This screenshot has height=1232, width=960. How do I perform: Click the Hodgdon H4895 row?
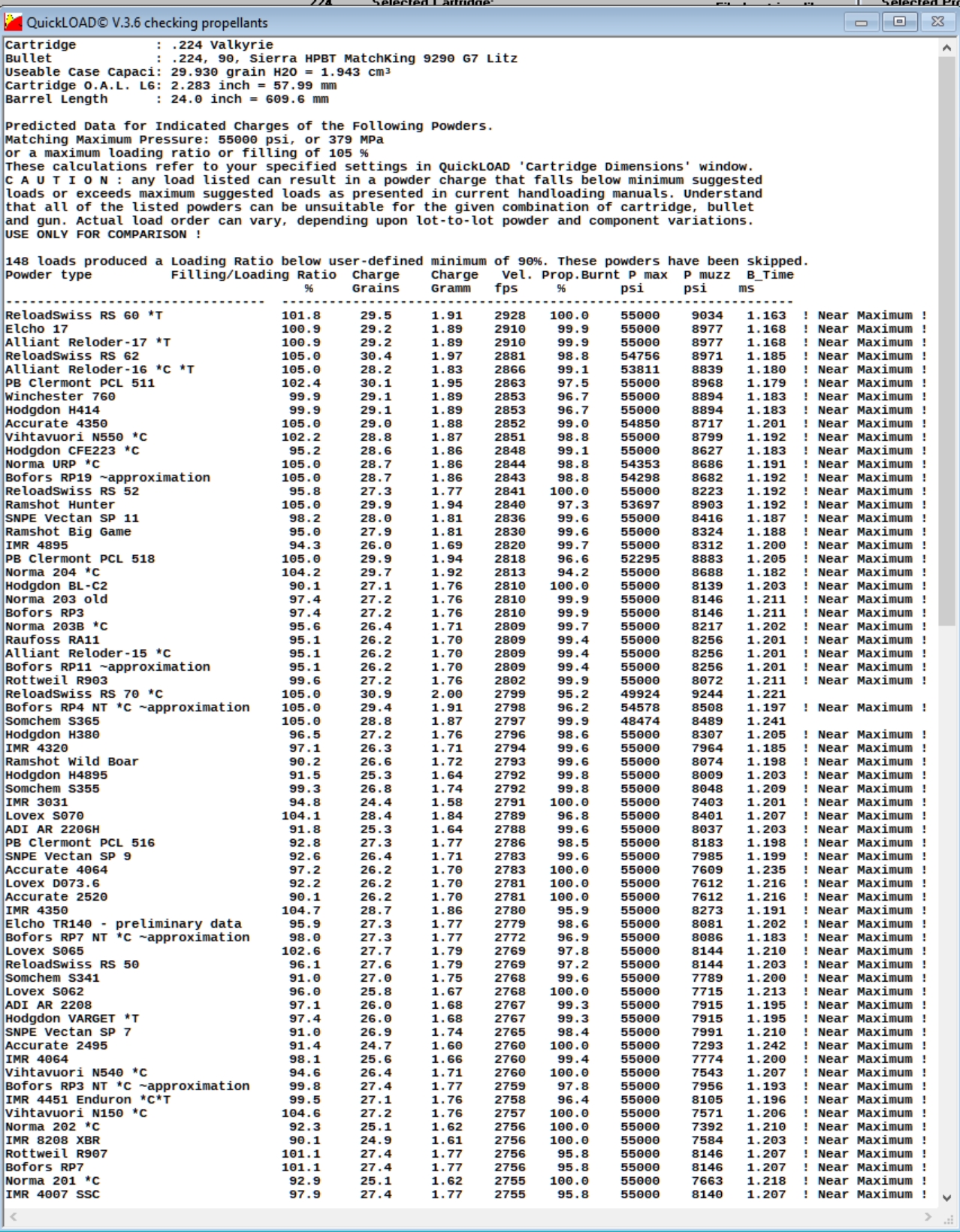[466, 775]
